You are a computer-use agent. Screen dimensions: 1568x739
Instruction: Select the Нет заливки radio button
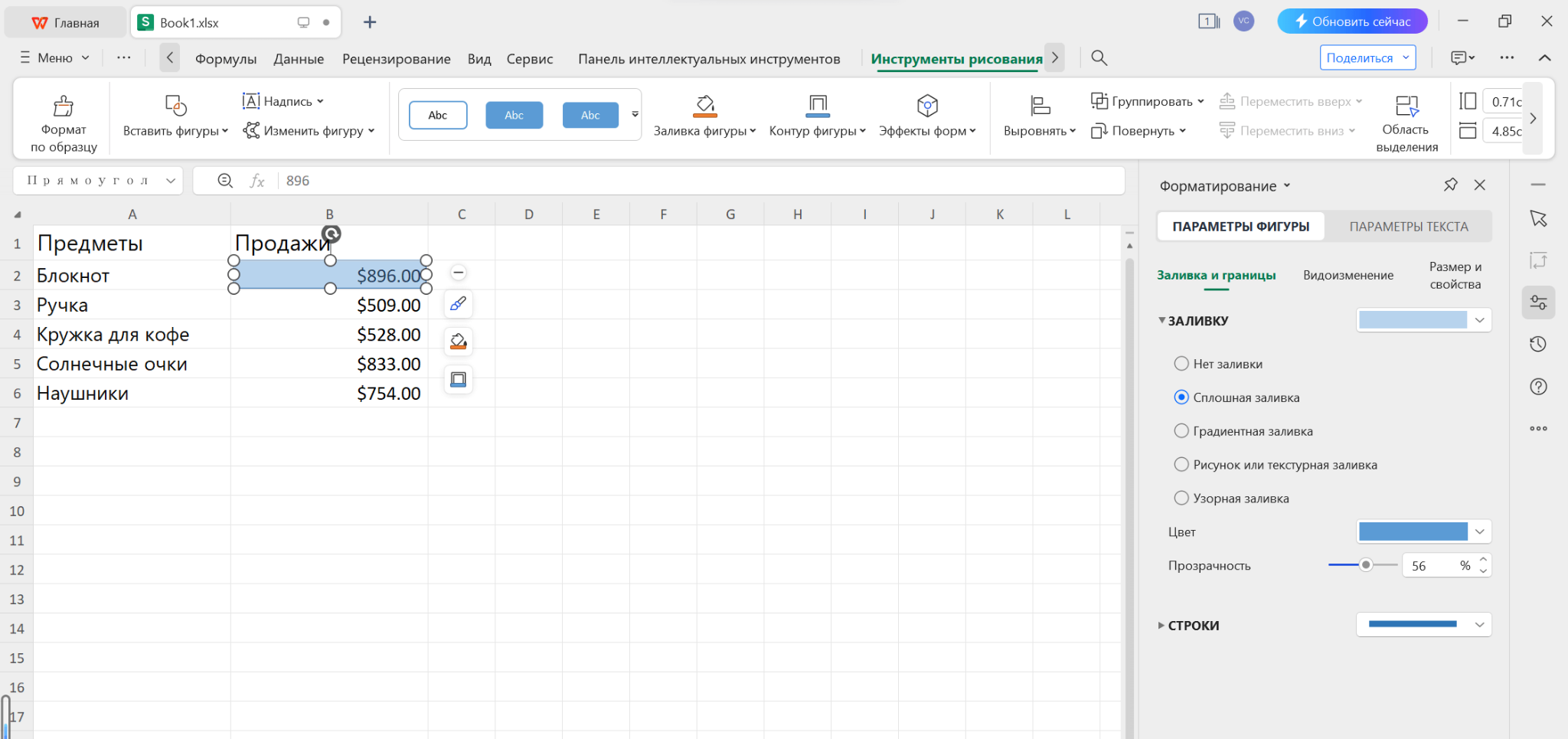pos(1181,364)
